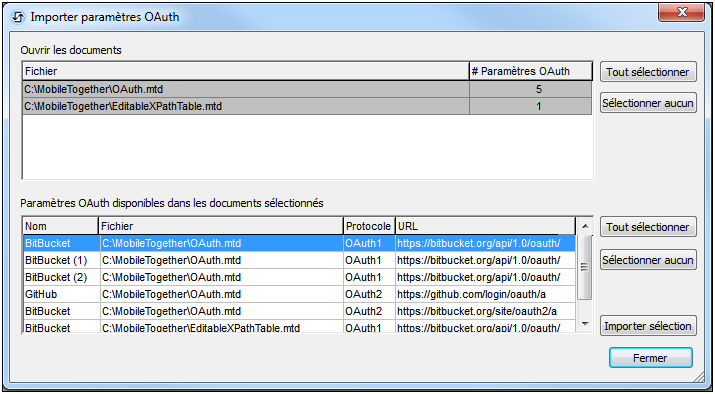Close the Importer paramètres OAuth dialog
The width and height of the screenshot is (715, 394).
(x=682, y=12)
